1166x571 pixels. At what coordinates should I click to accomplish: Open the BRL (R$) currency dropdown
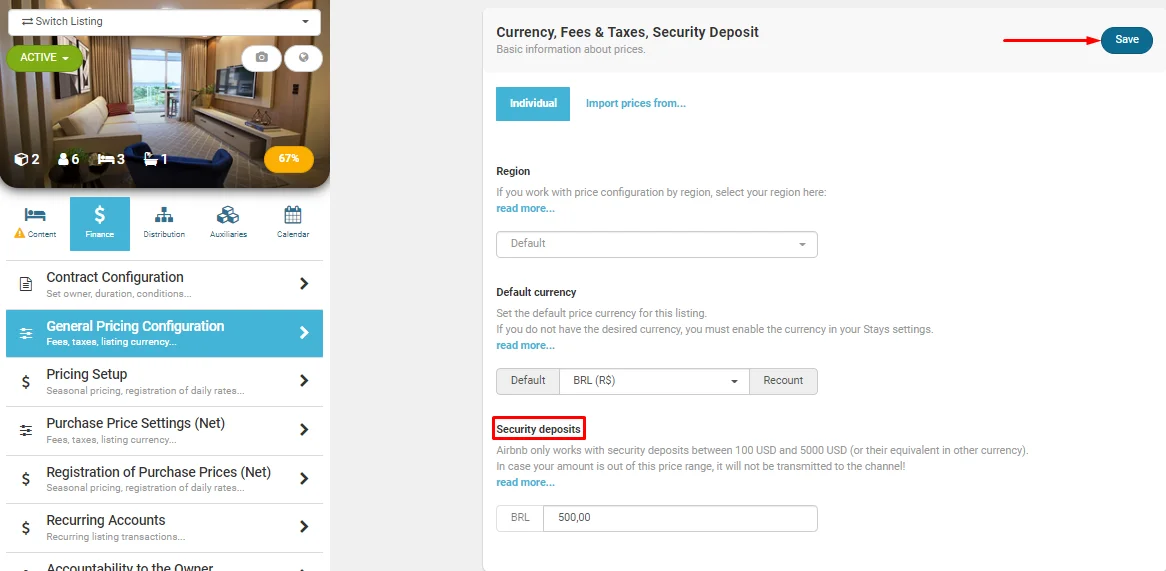(x=654, y=381)
